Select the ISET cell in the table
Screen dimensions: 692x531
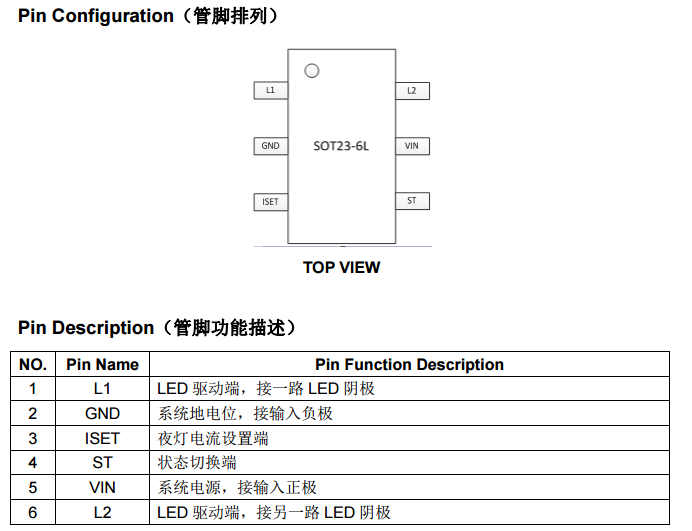coord(102,438)
